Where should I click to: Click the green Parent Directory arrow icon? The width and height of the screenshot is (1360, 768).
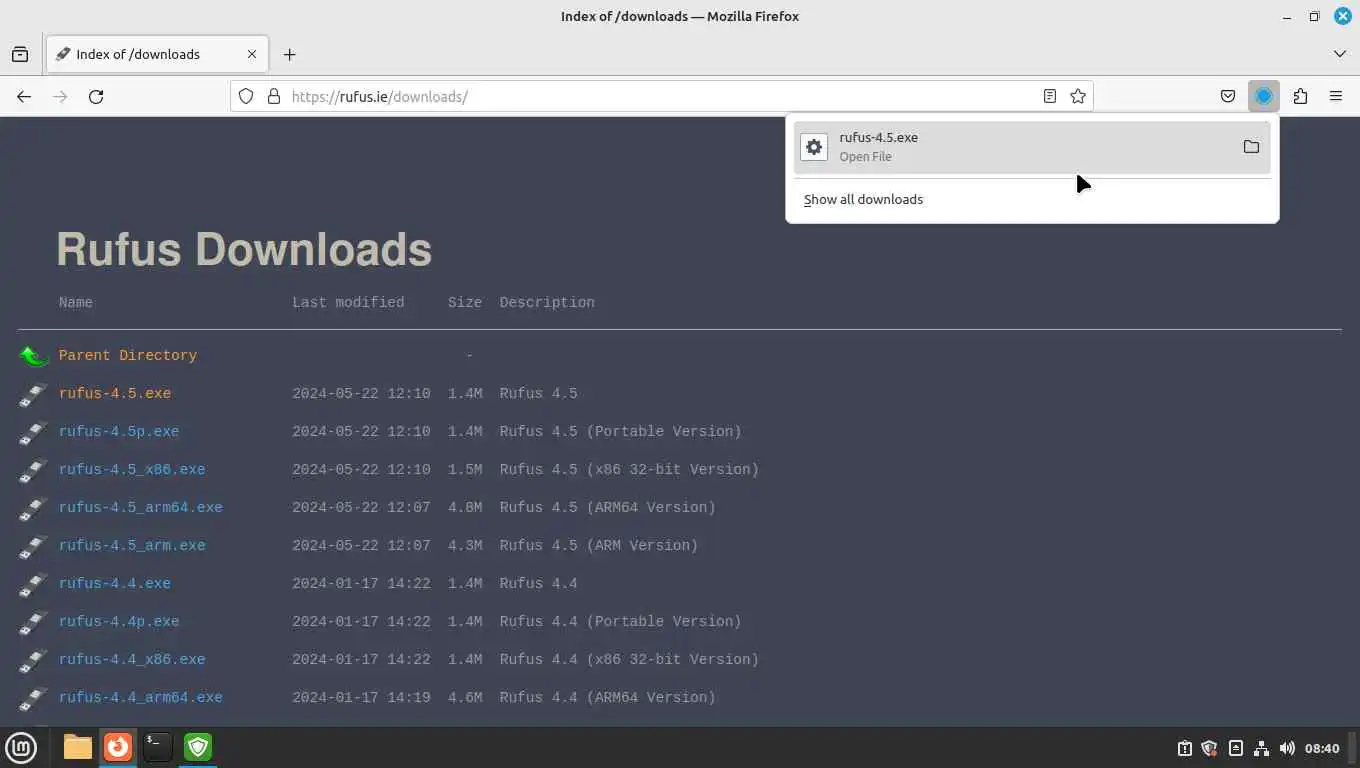33,355
